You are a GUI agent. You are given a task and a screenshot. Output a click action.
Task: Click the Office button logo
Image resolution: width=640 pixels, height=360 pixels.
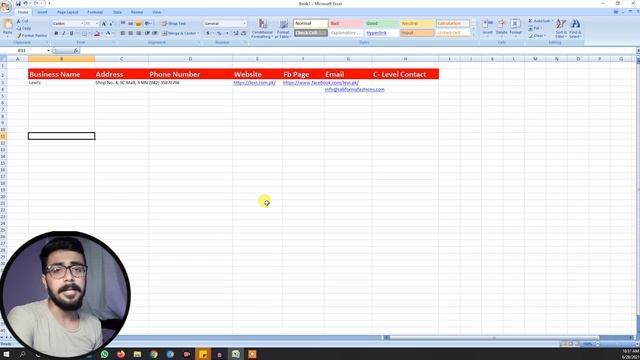coord(6,6)
